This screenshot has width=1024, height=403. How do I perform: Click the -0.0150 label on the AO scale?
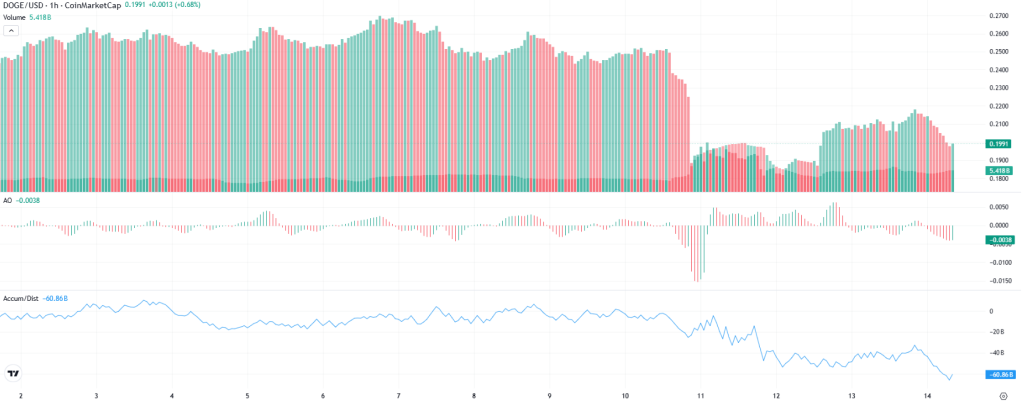coord(1000,281)
